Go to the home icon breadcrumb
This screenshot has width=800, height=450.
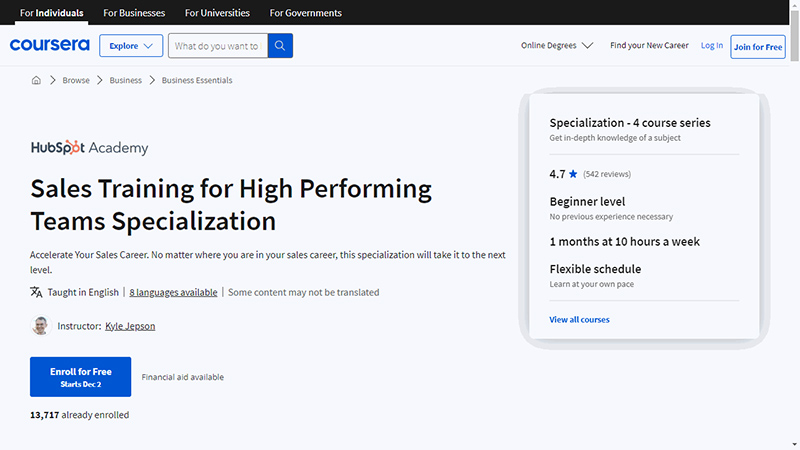click(x=37, y=80)
